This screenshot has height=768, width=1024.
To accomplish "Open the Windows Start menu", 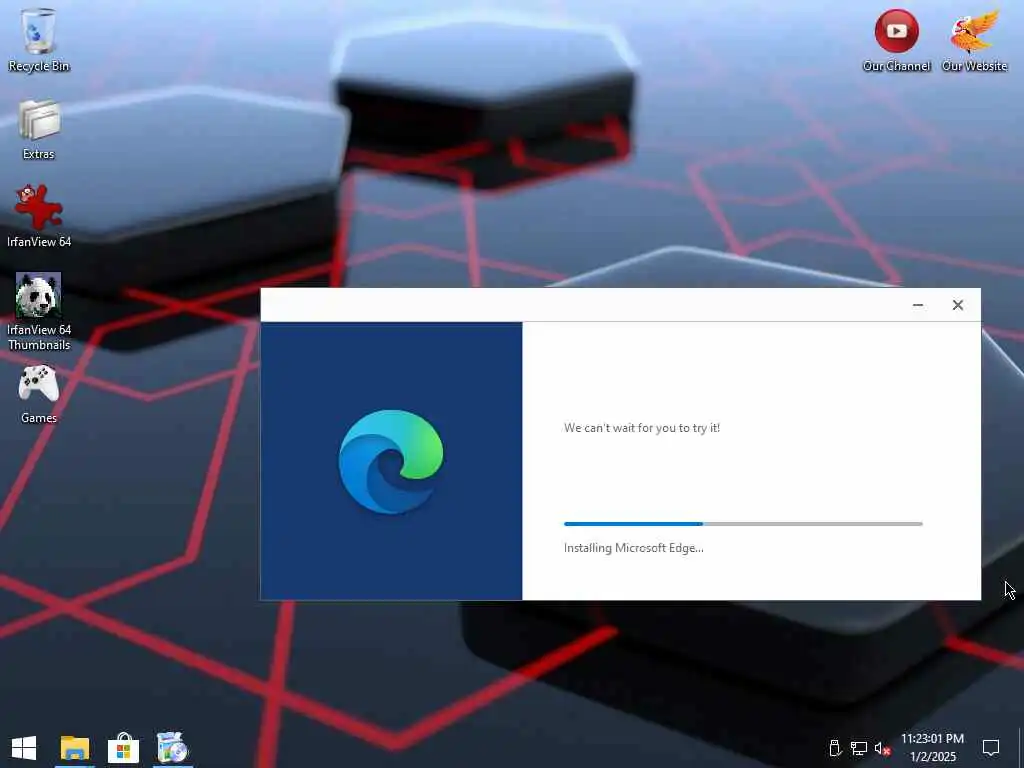I will 24,748.
